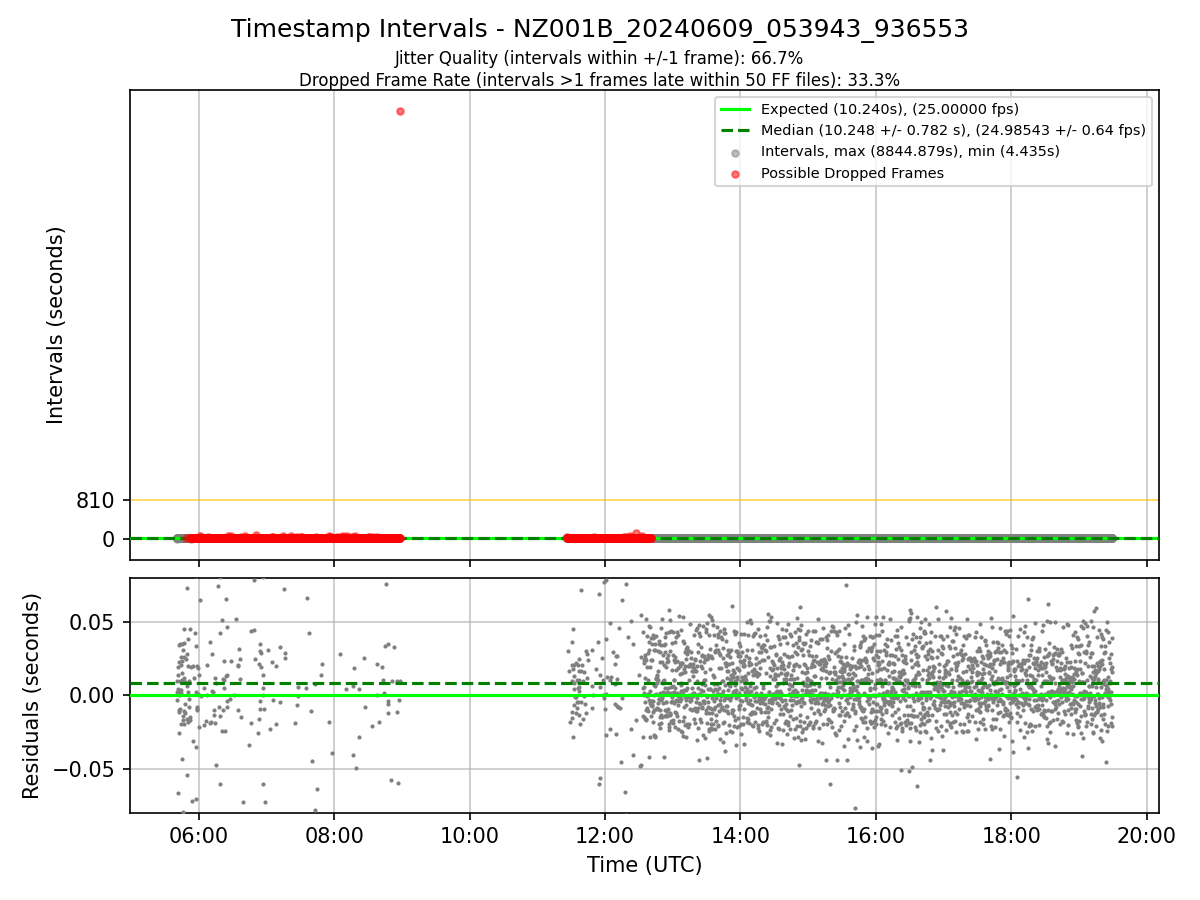This screenshot has height=900, width=1200.
Task: Click the legend entry "Median (10.248 +/- 0.782 s)"
Action: (x=953, y=130)
